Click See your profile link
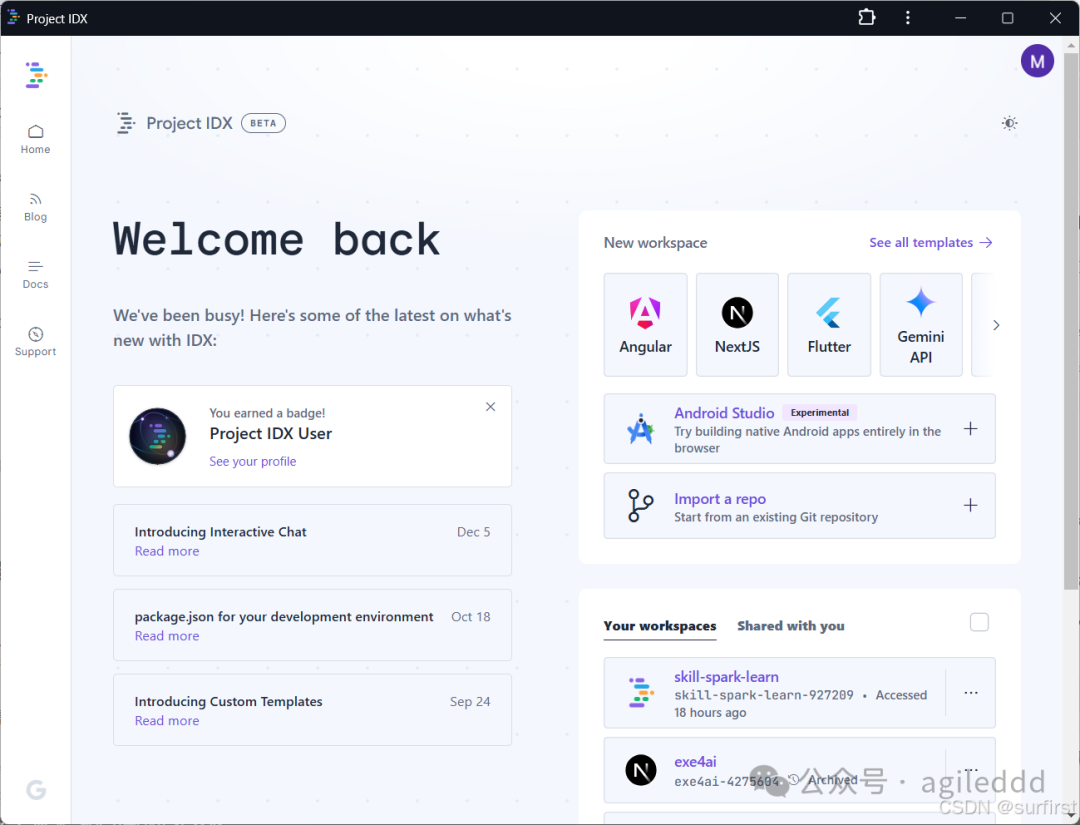 tap(253, 461)
